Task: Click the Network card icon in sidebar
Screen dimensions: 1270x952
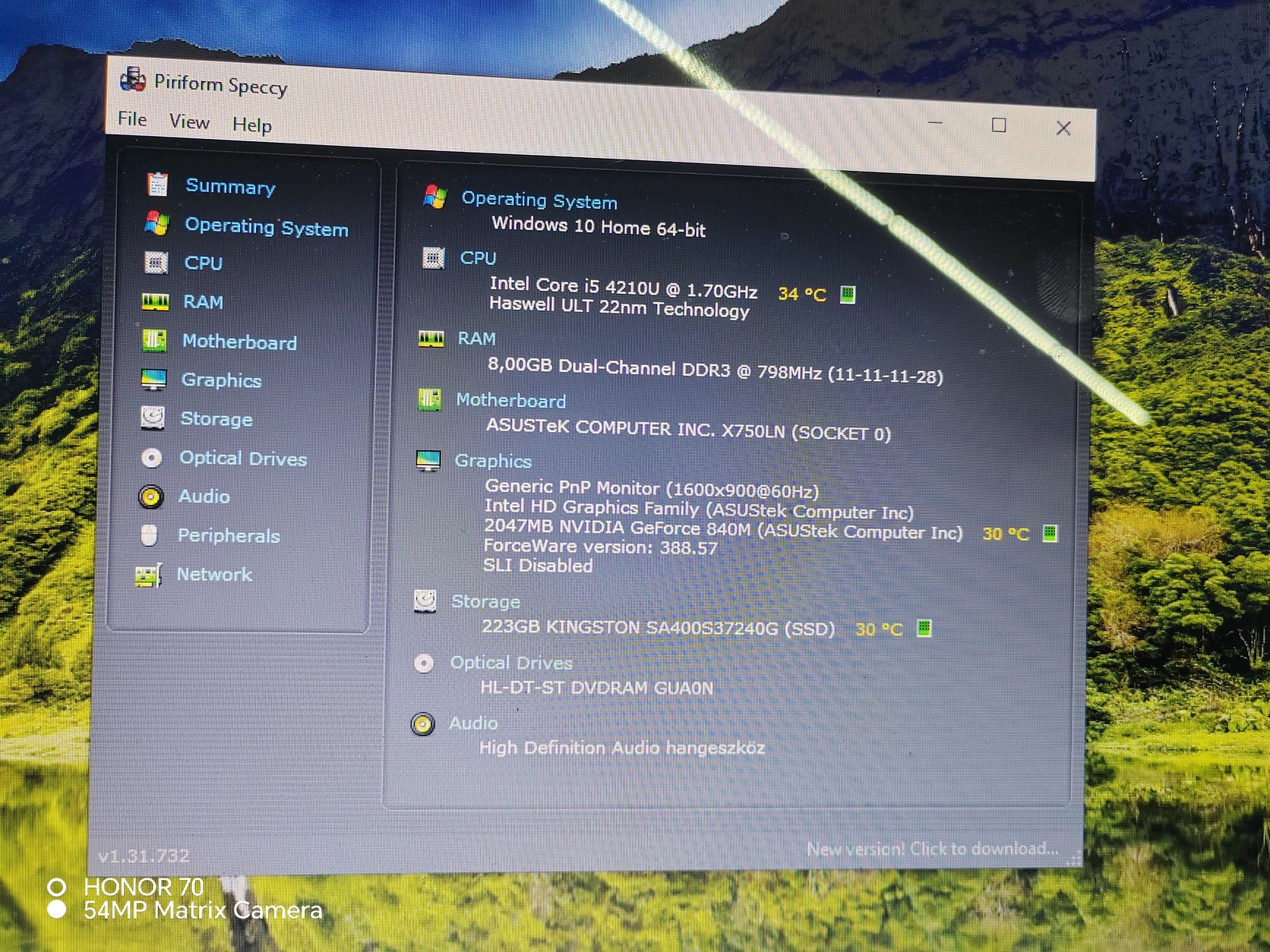Action: click(148, 575)
